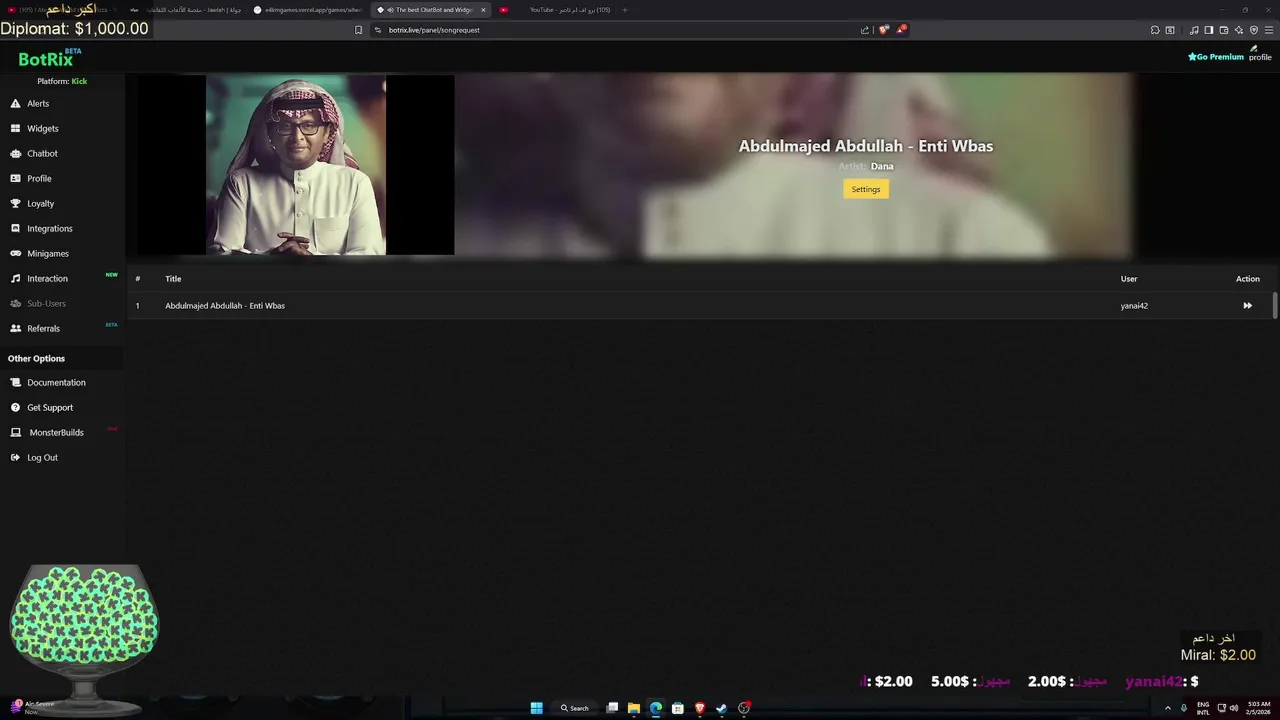The image size is (1280, 720).
Task: Open File Explorer from the taskbar
Action: (634, 708)
